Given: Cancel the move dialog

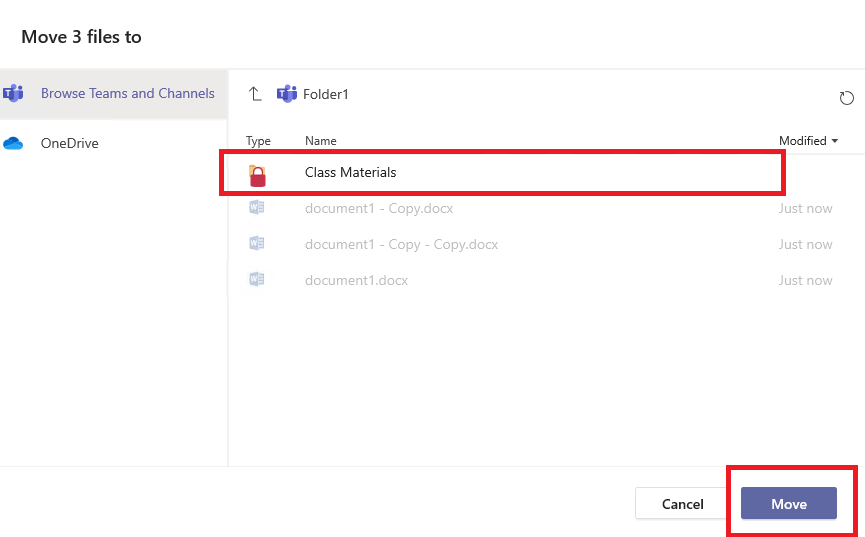Looking at the screenshot, I should 682,503.
